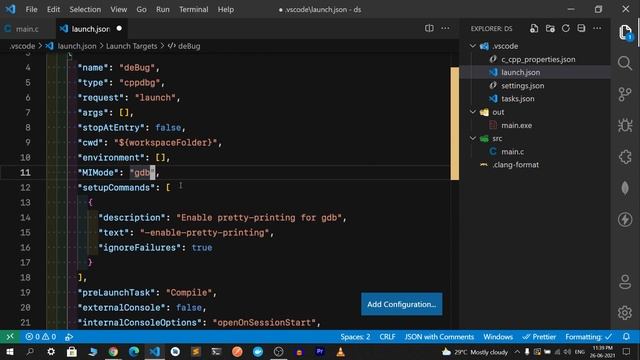Open the Edit menu
The width and height of the screenshot is (640, 360).
pos(53,9)
